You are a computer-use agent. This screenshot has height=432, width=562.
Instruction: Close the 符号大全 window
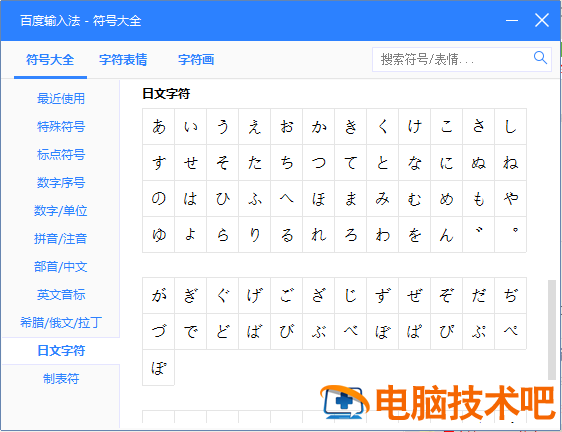pyautogui.click(x=542, y=20)
